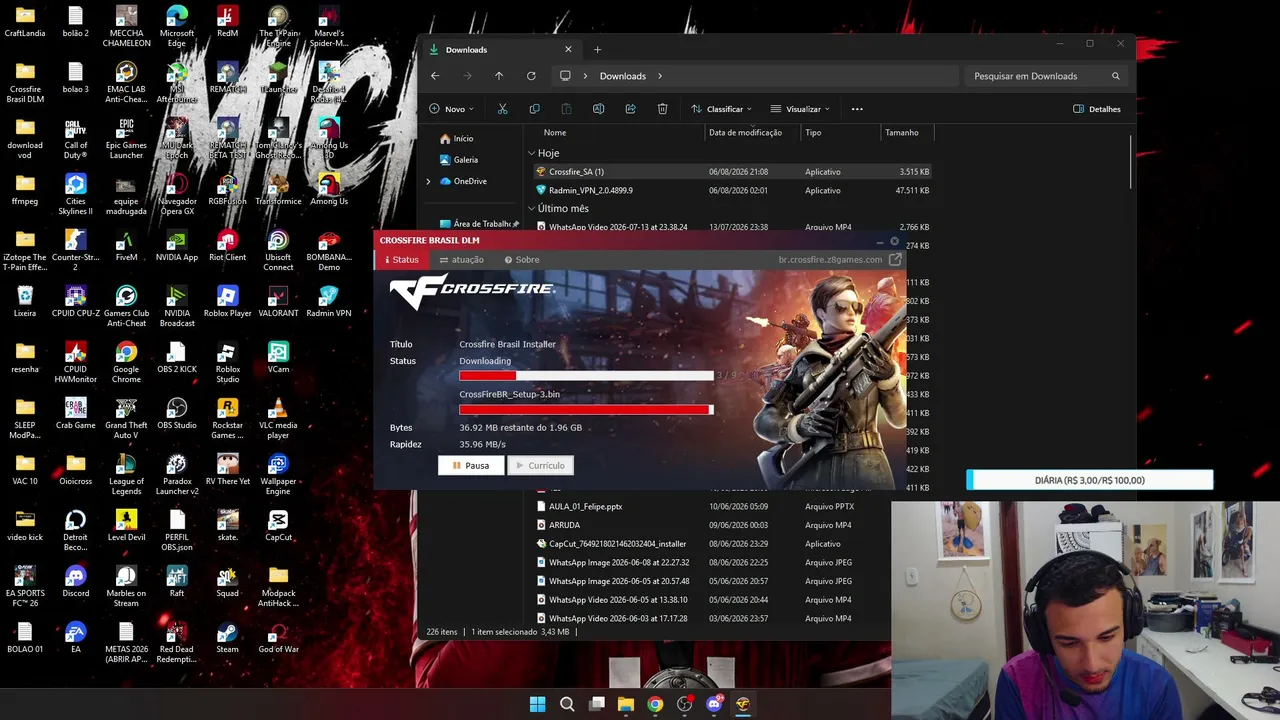The width and height of the screenshot is (1280, 720).
Task: Select the Valorant desktop shortcut
Action: click(x=278, y=302)
